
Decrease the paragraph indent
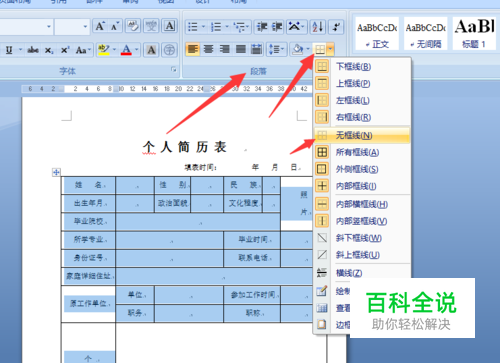[262, 27]
